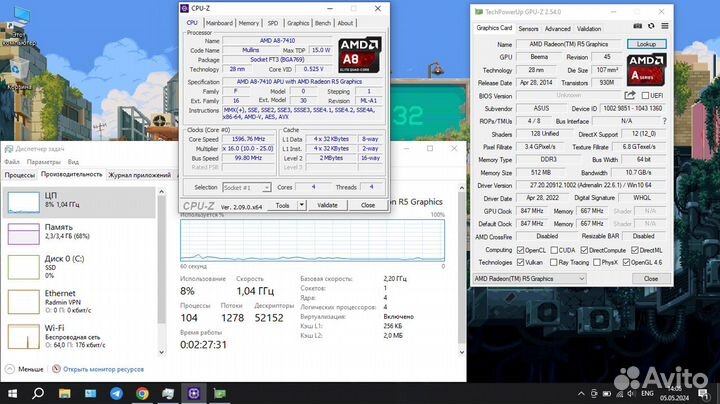The height and width of the screenshot is (404, 720).
Task: Open Google Chrome from the taskbar
Action: [x=142, y=393]
